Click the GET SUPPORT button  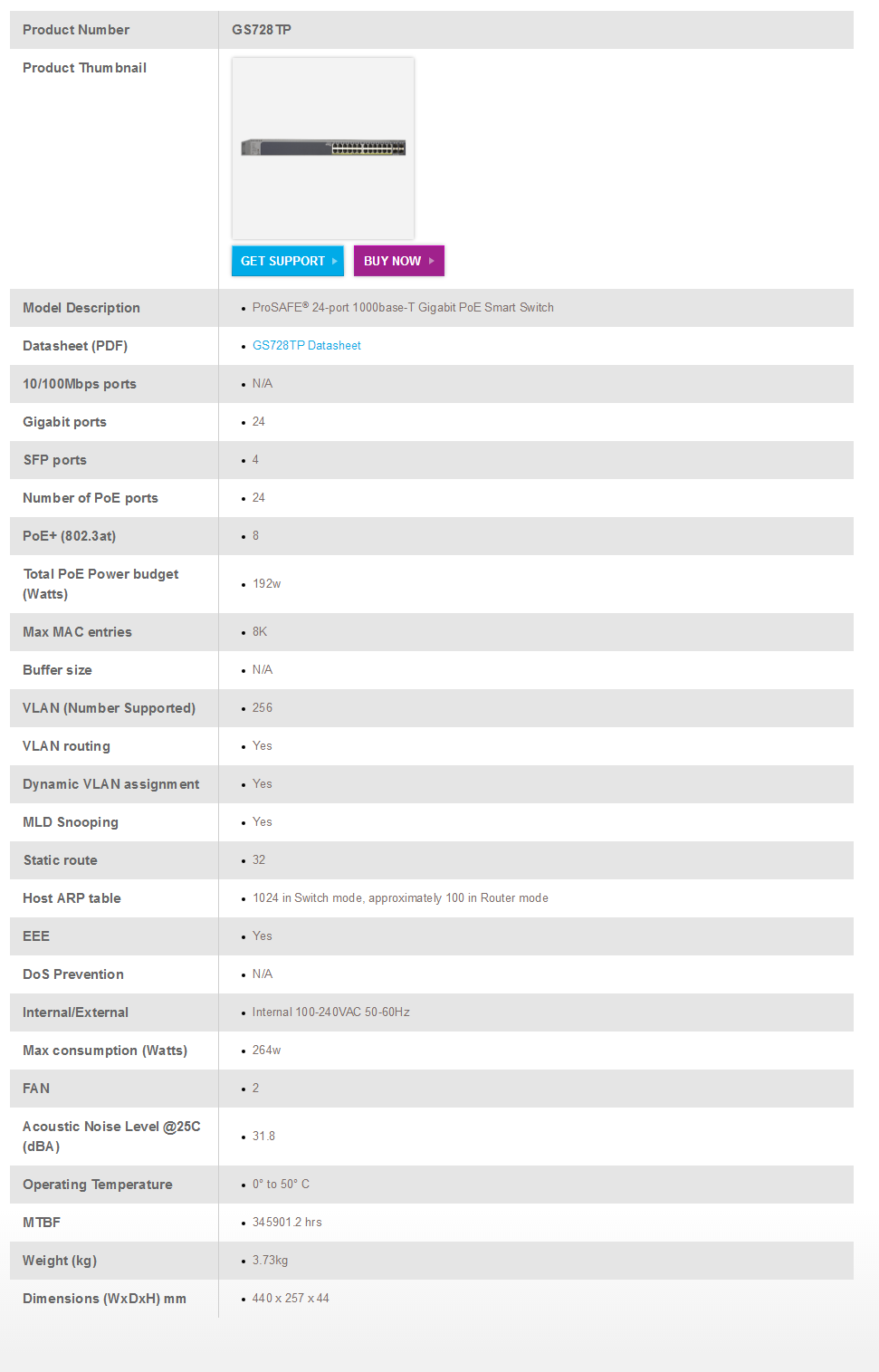coord(282,261)
